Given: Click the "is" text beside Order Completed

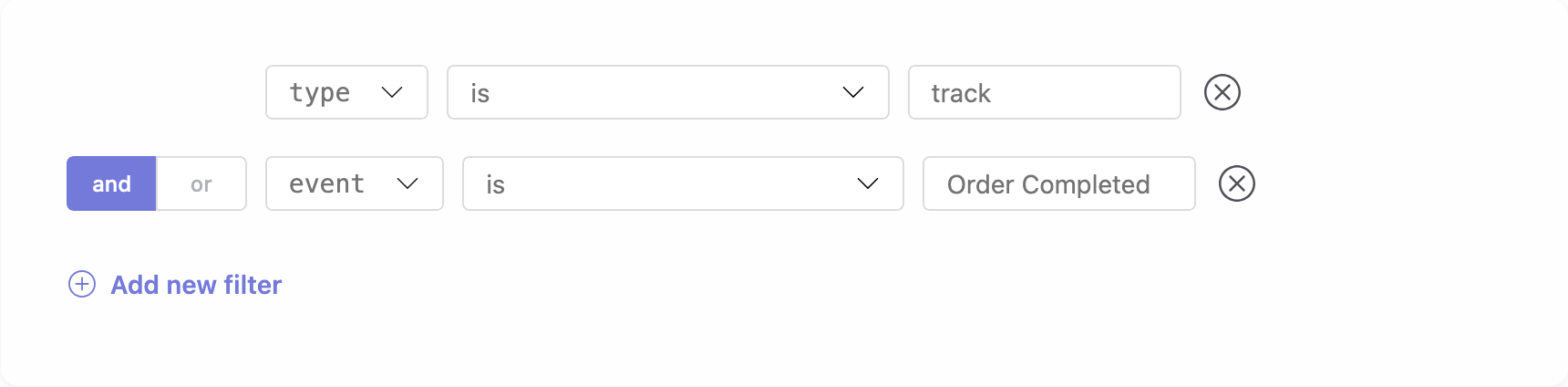Looking at the screenshot, I should [495, 184].
